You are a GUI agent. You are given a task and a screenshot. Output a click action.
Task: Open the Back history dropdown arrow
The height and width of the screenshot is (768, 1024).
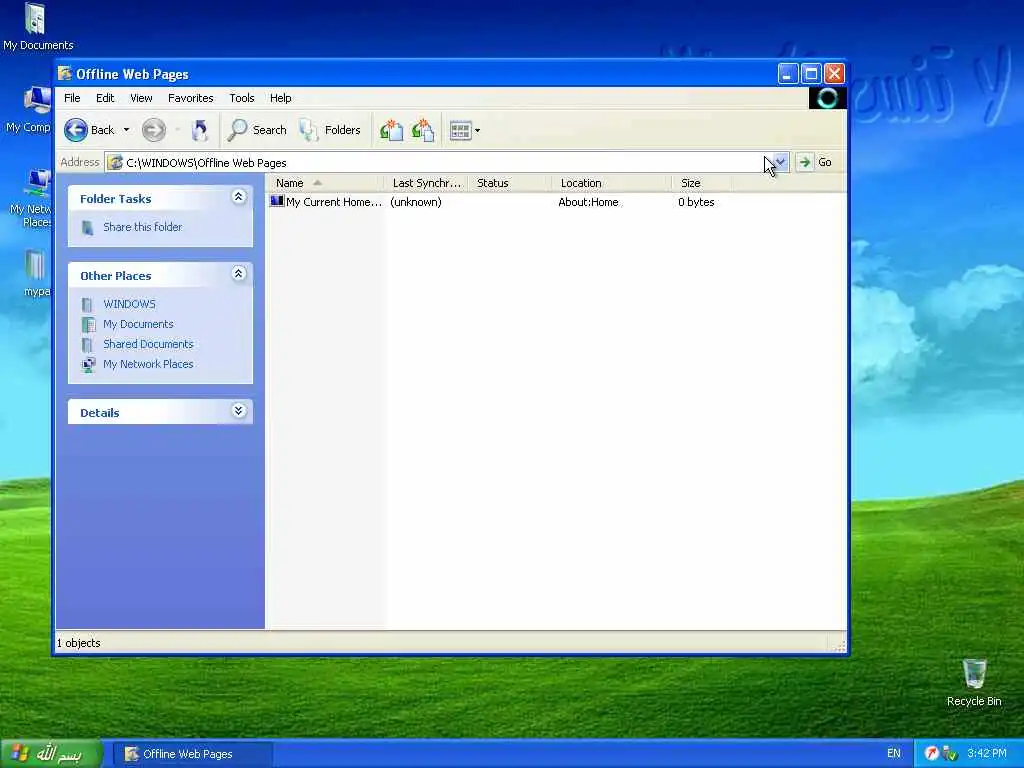(x=127, y=130)
